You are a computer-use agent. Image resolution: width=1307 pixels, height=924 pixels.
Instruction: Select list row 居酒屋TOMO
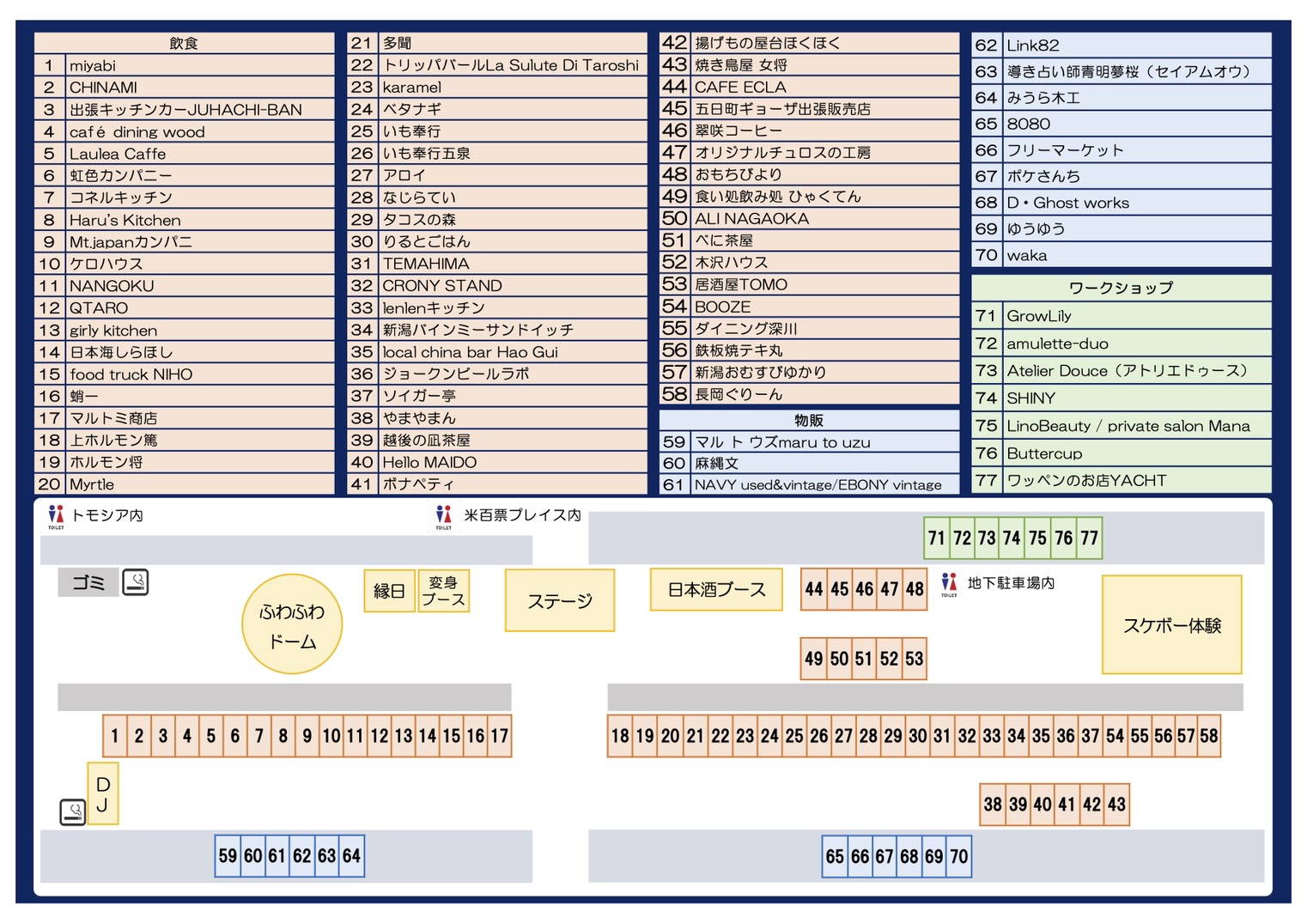tap(809, 284)
